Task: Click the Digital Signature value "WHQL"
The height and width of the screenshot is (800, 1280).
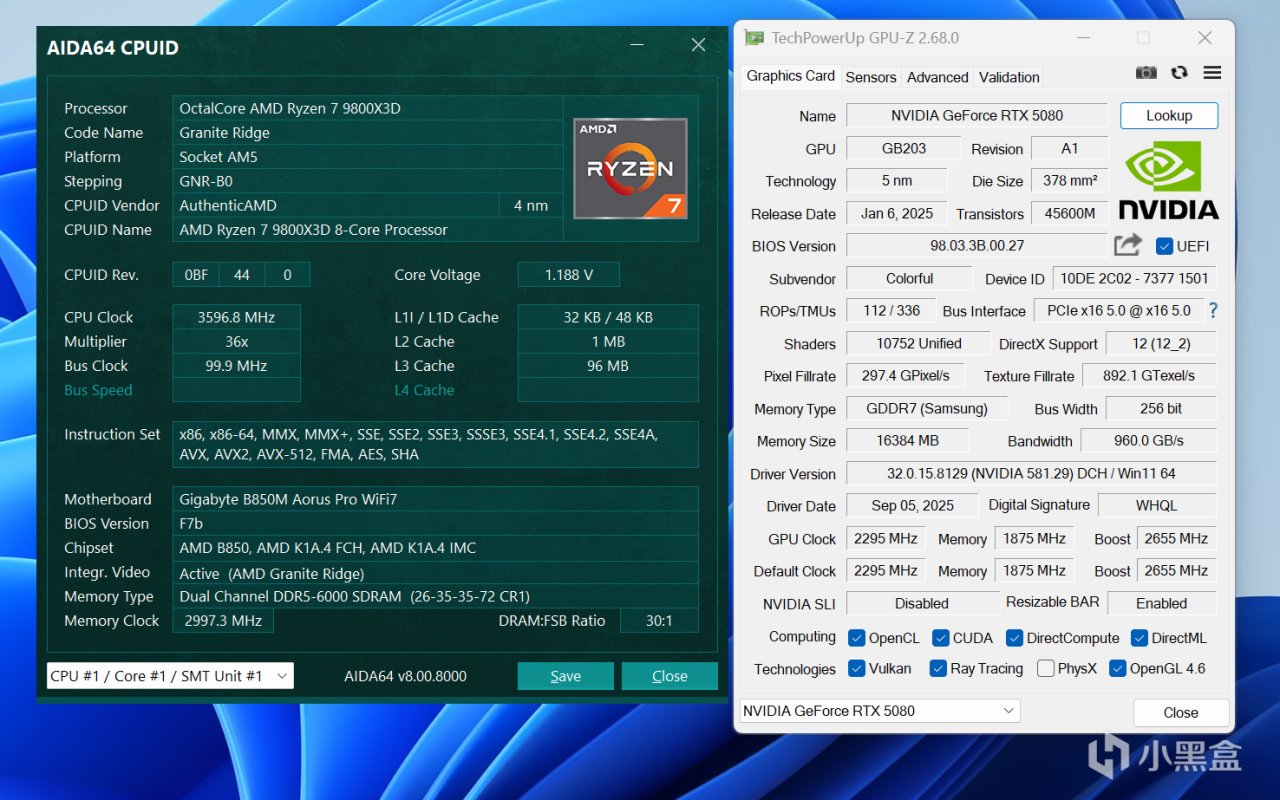Action: tap(1157, 505)
